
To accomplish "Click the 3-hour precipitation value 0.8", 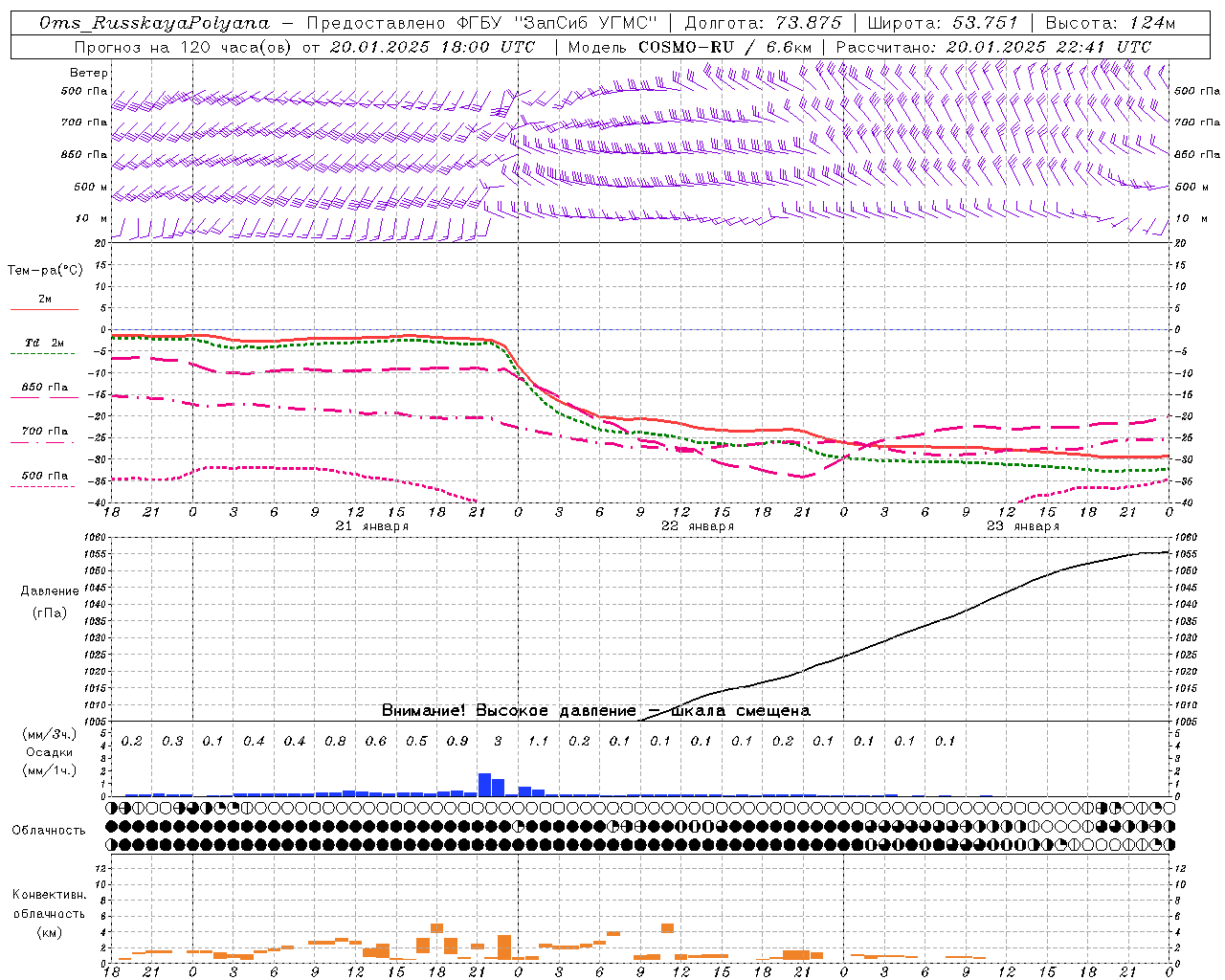I will coord(335,741).
